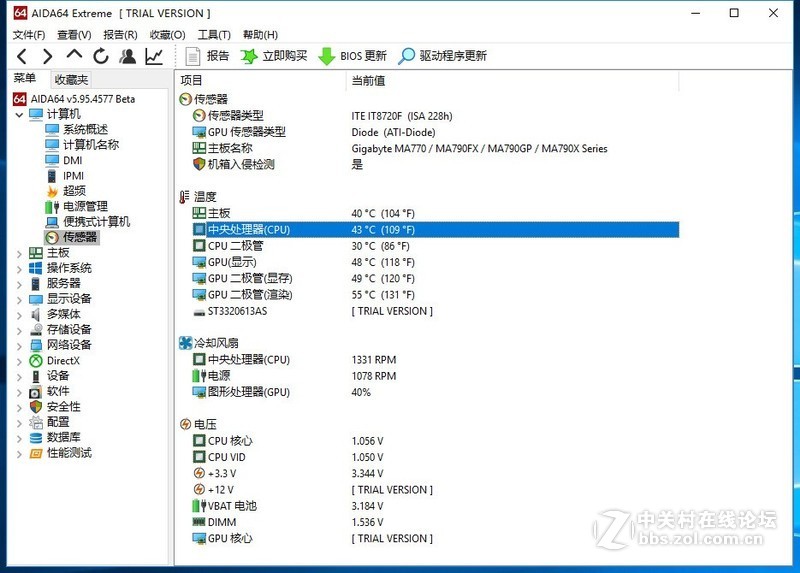Click the 立即购买 toolbar button label
Screen dimensions: 800x573
point(285,56)
